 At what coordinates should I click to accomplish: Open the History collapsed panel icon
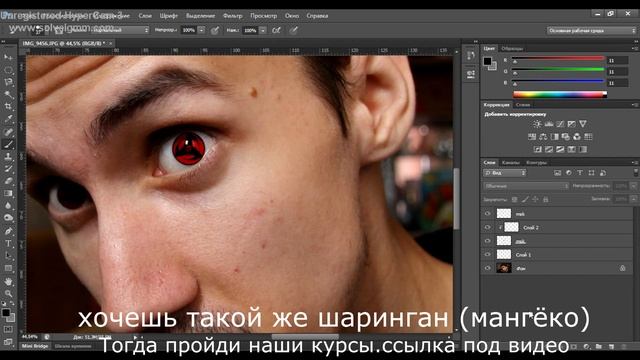tap(471, 56)
